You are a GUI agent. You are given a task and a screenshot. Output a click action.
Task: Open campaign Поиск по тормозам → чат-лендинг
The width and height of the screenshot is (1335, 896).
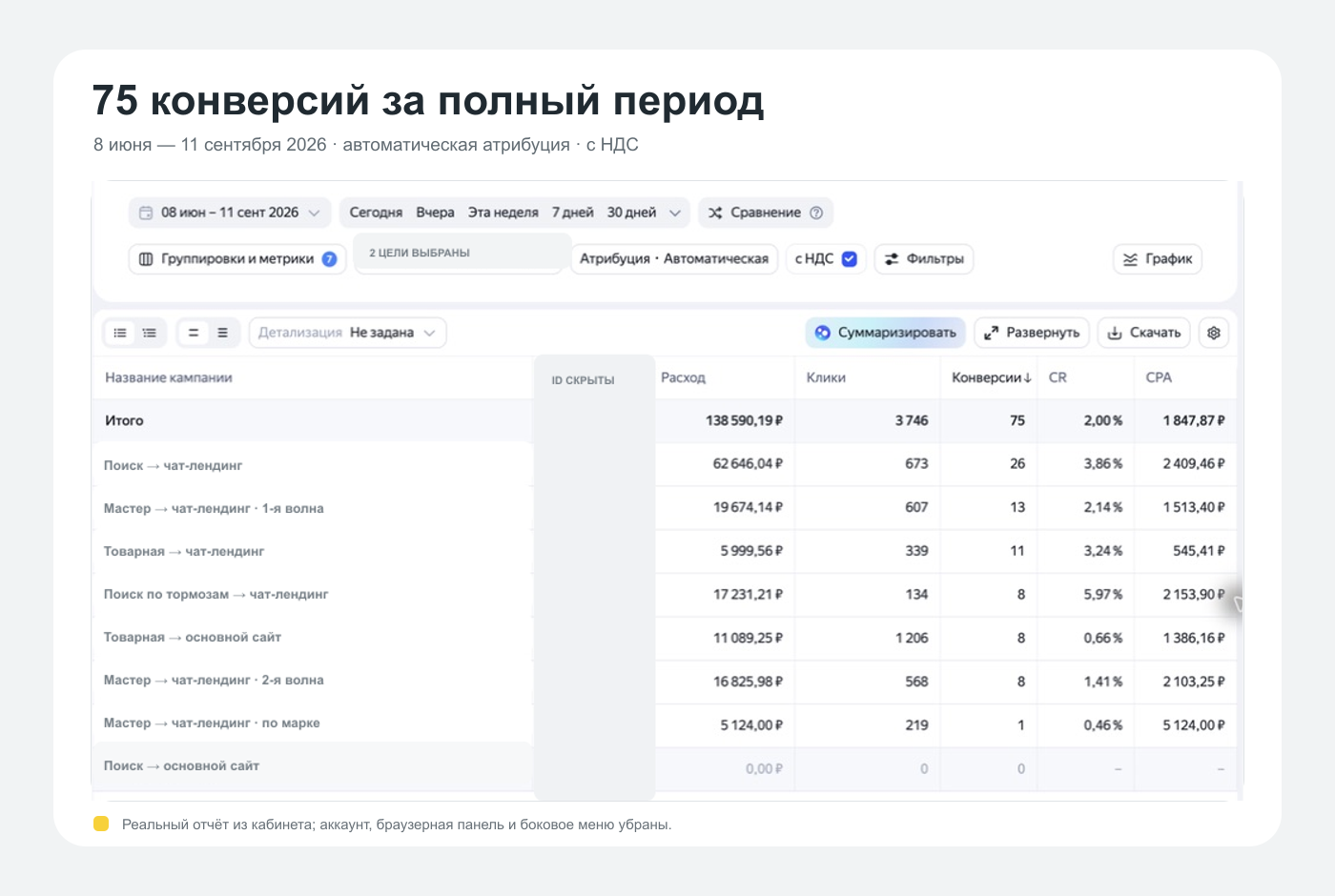(x=216, y=594)
